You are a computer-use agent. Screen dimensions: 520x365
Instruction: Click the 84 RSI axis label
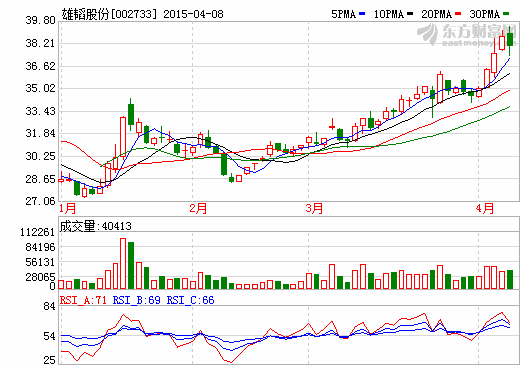coord(49,306)
